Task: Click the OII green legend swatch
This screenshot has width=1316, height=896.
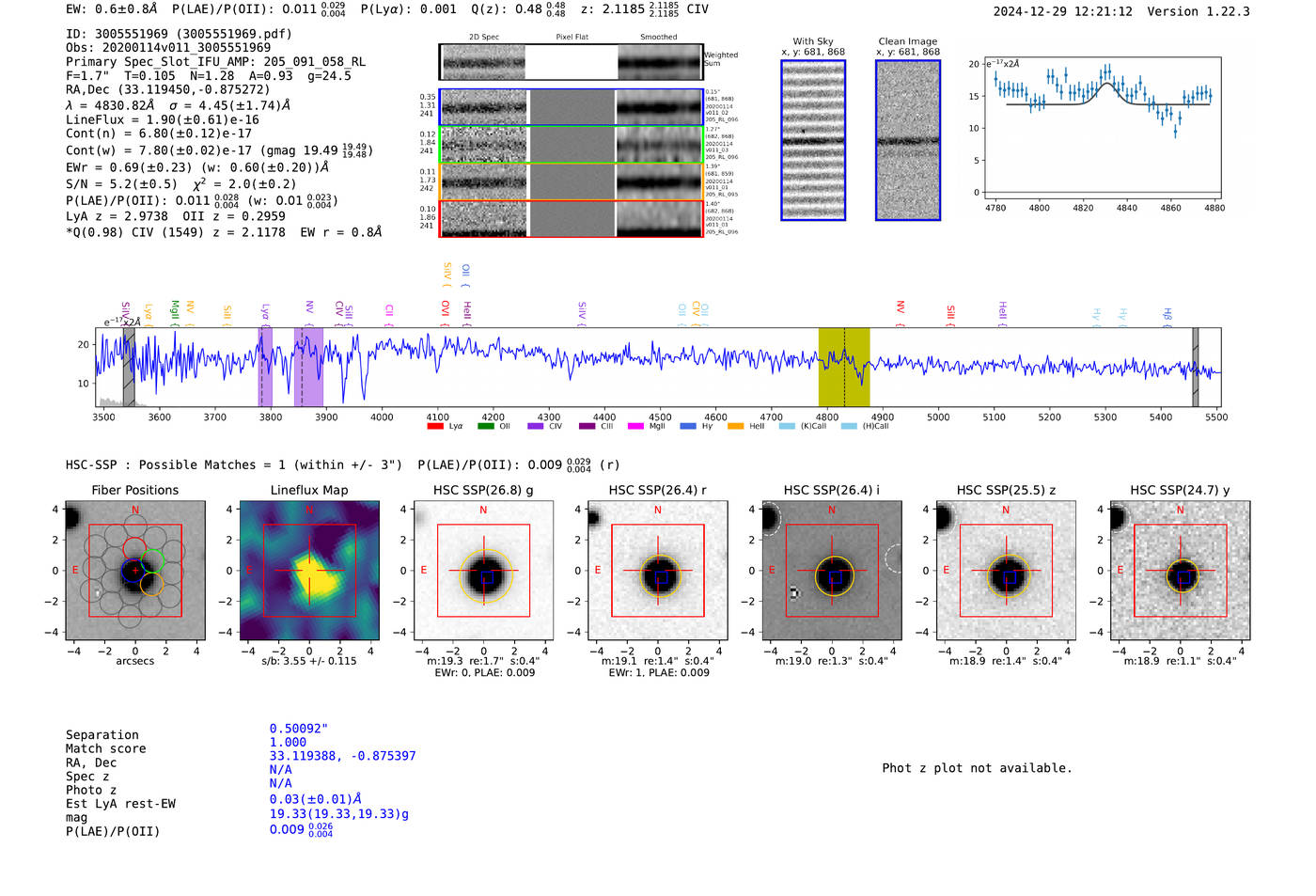Action: pyautogui.click(x=485, y=427)
